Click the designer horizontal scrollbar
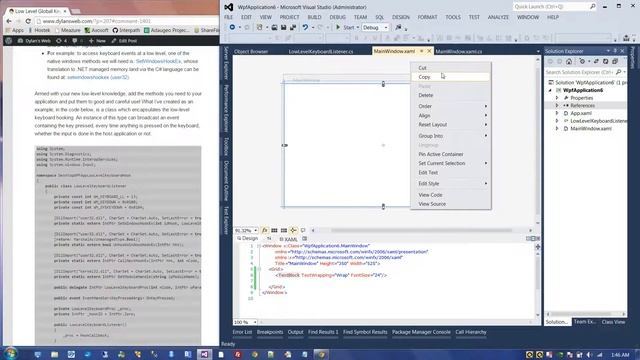640x360 pixels. click(421, 231)
